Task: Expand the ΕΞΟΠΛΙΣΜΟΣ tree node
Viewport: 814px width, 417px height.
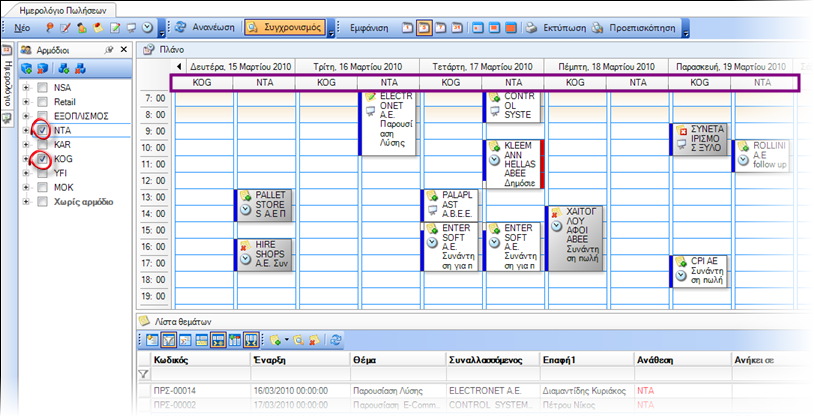Action: pos(26,116)
